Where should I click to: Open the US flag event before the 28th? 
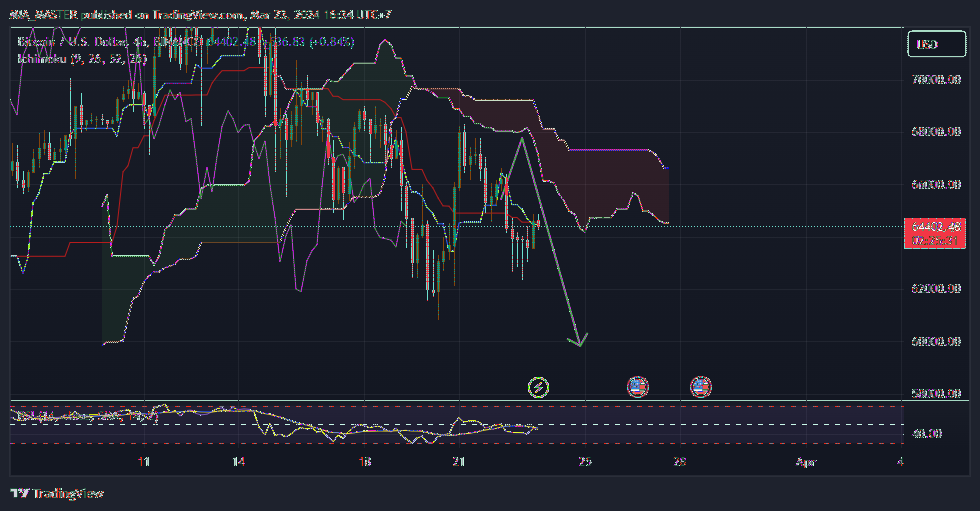(638, 387)
